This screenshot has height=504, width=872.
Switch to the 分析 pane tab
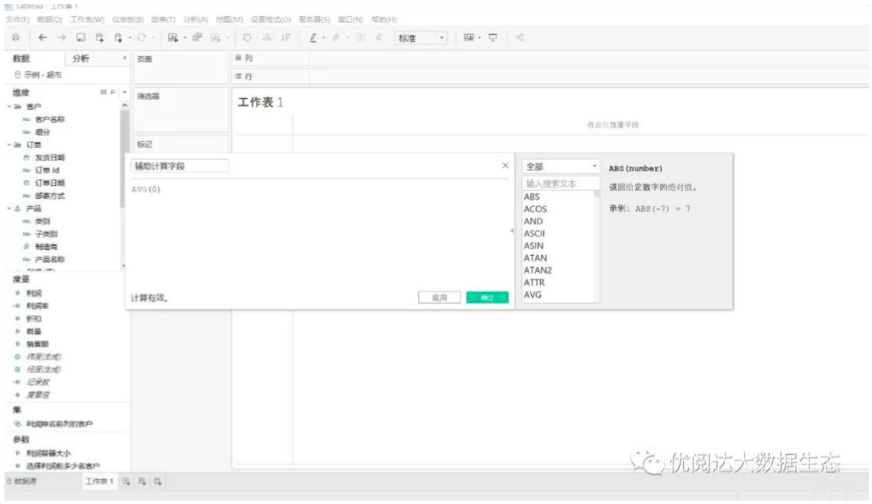click(x=81, y=59)
